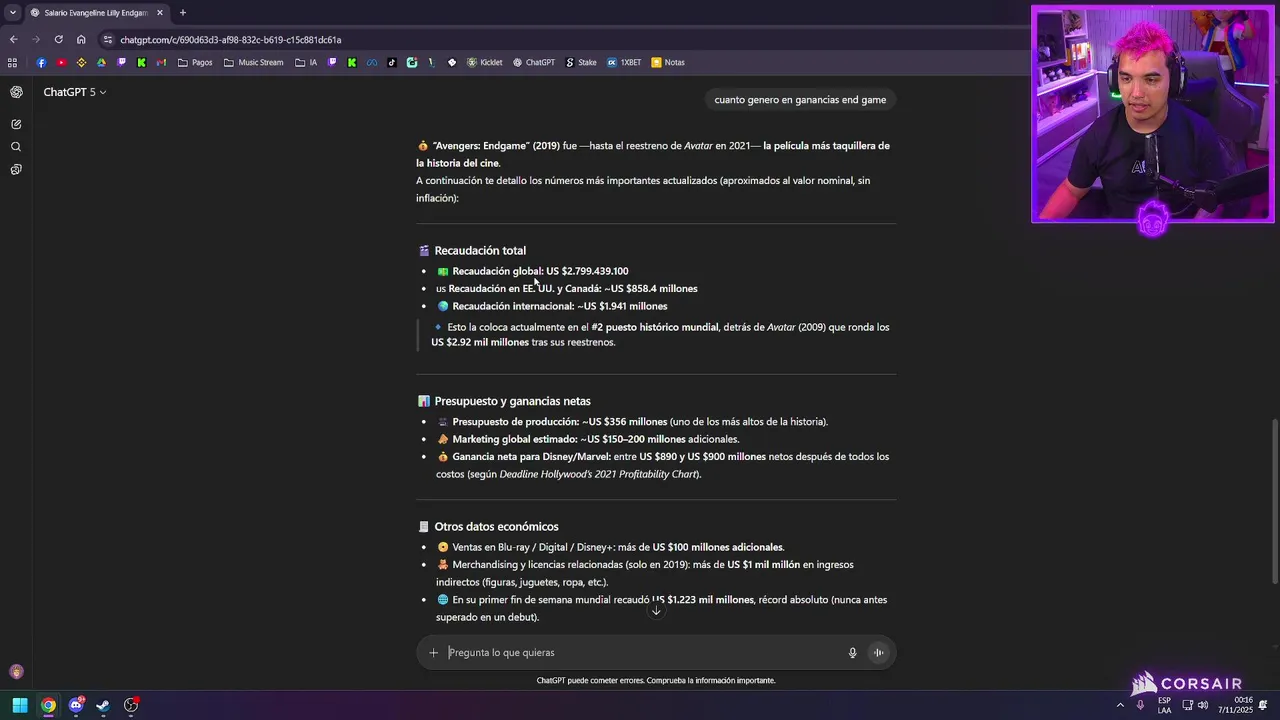Screen dimensions: 1280x720
Task: Open Steam from the taskbar
Action: pos(103,705)
